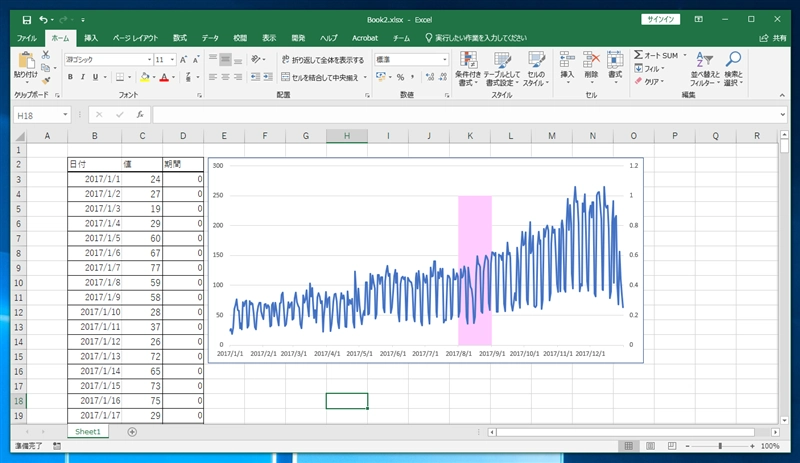Toggle Wrap Text option
Viewport: 800px width, 463px height.
pos(323,60)
